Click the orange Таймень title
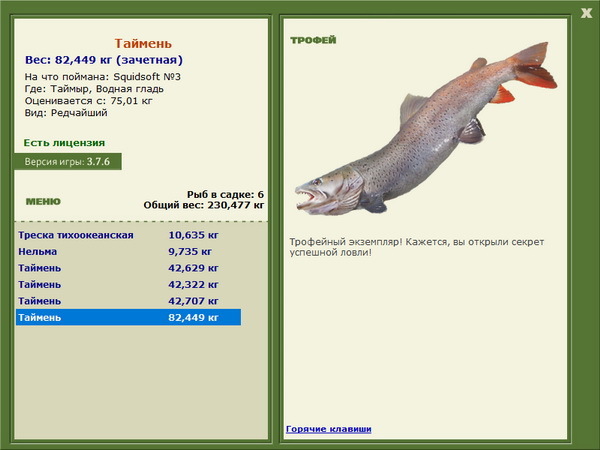Image resolution: width=600 pixels, height=450 pixels. point(143,44)
